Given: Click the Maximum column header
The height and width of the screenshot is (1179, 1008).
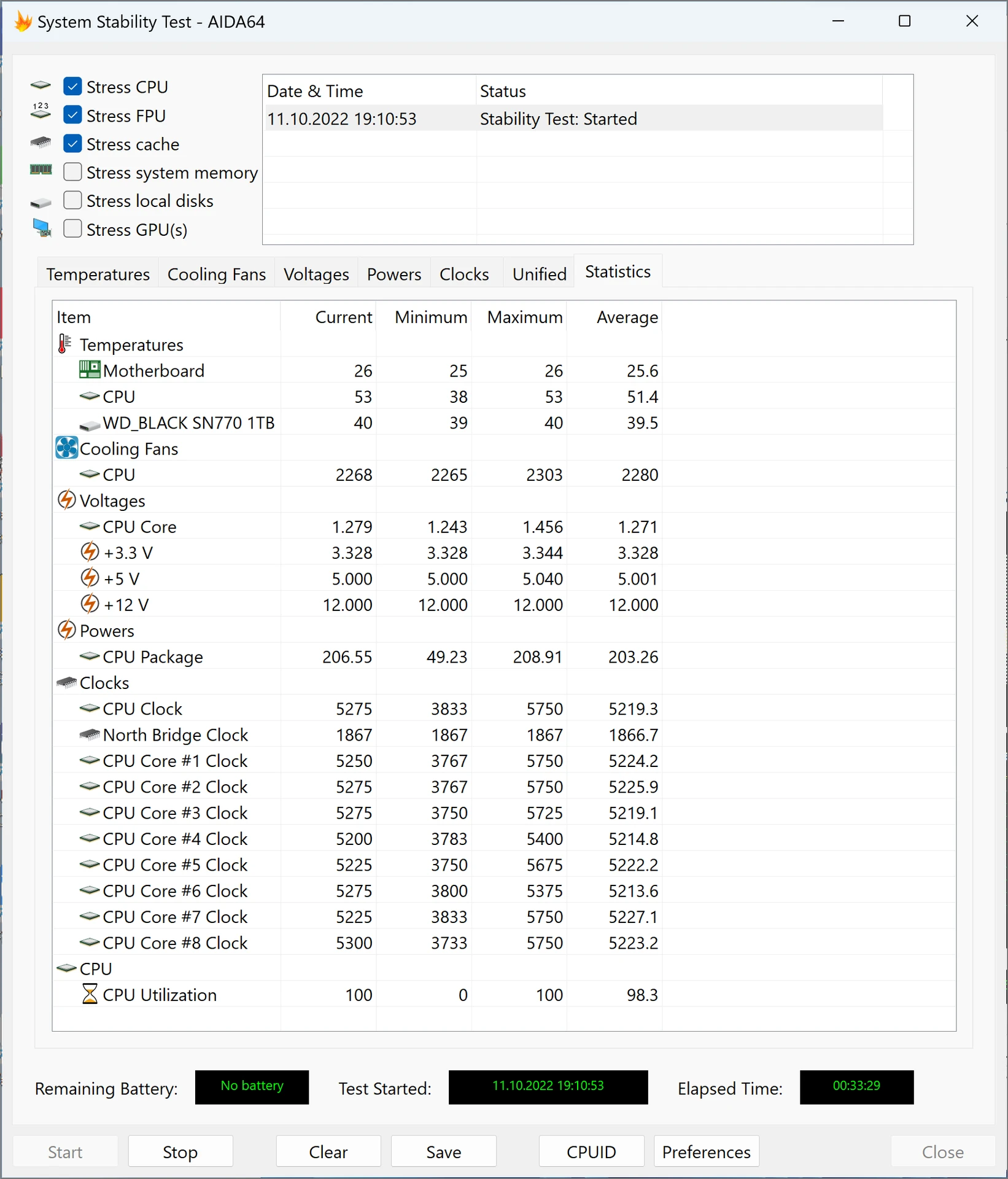Looking at the screenshot, I should point(519,317).
